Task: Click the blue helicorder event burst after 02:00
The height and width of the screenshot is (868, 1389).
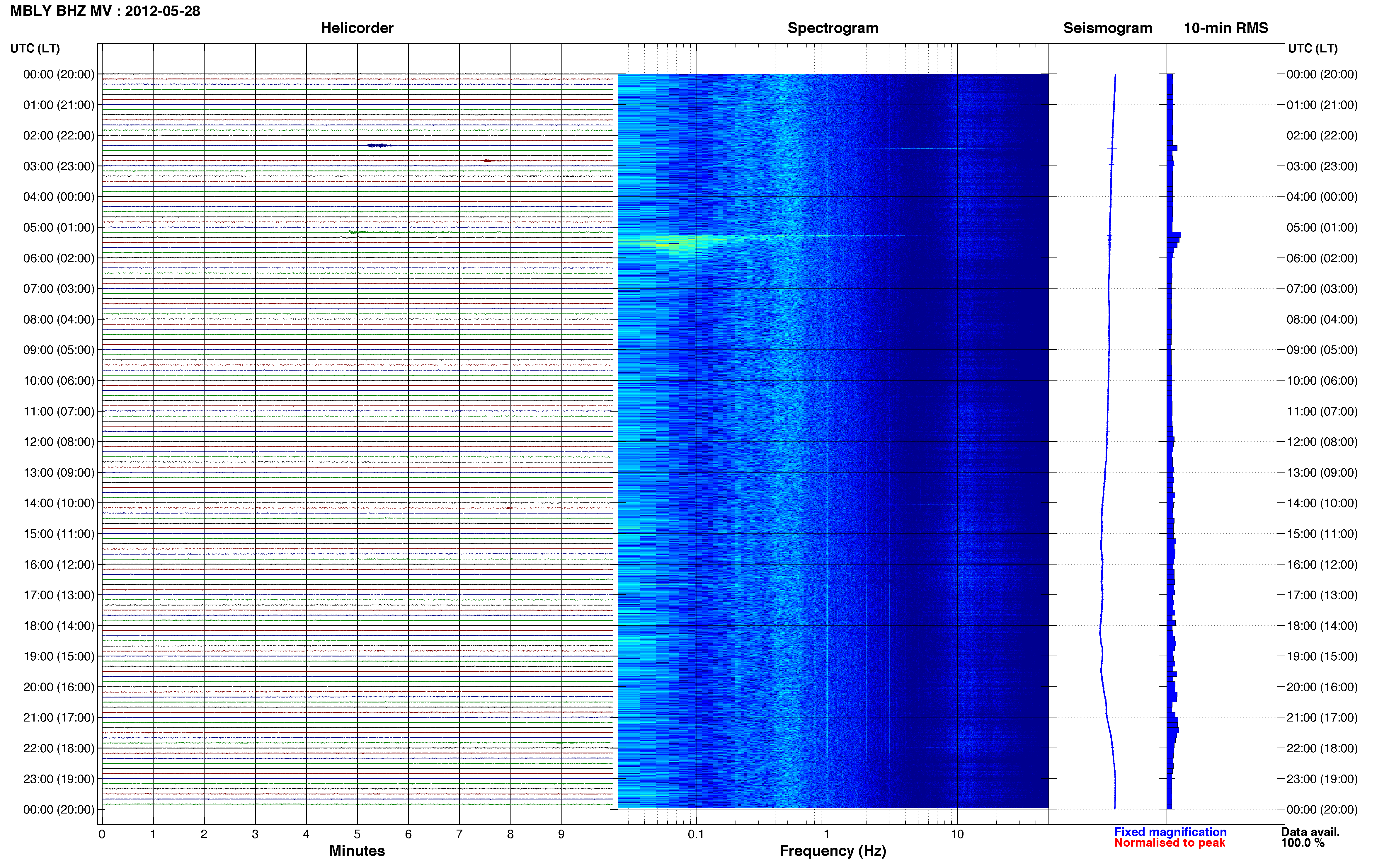Action: [x=381, y=145]
